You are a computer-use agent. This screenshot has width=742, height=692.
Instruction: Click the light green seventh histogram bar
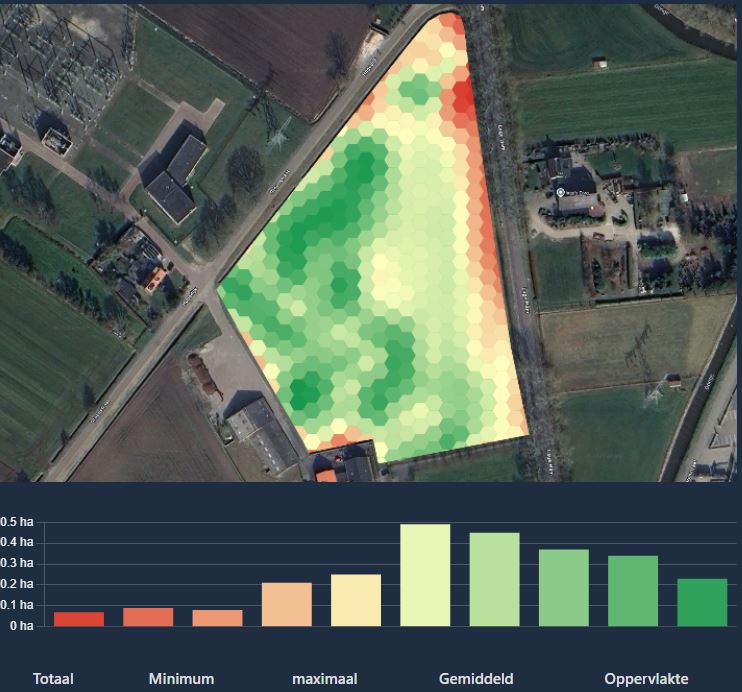[x=494, y=579]
